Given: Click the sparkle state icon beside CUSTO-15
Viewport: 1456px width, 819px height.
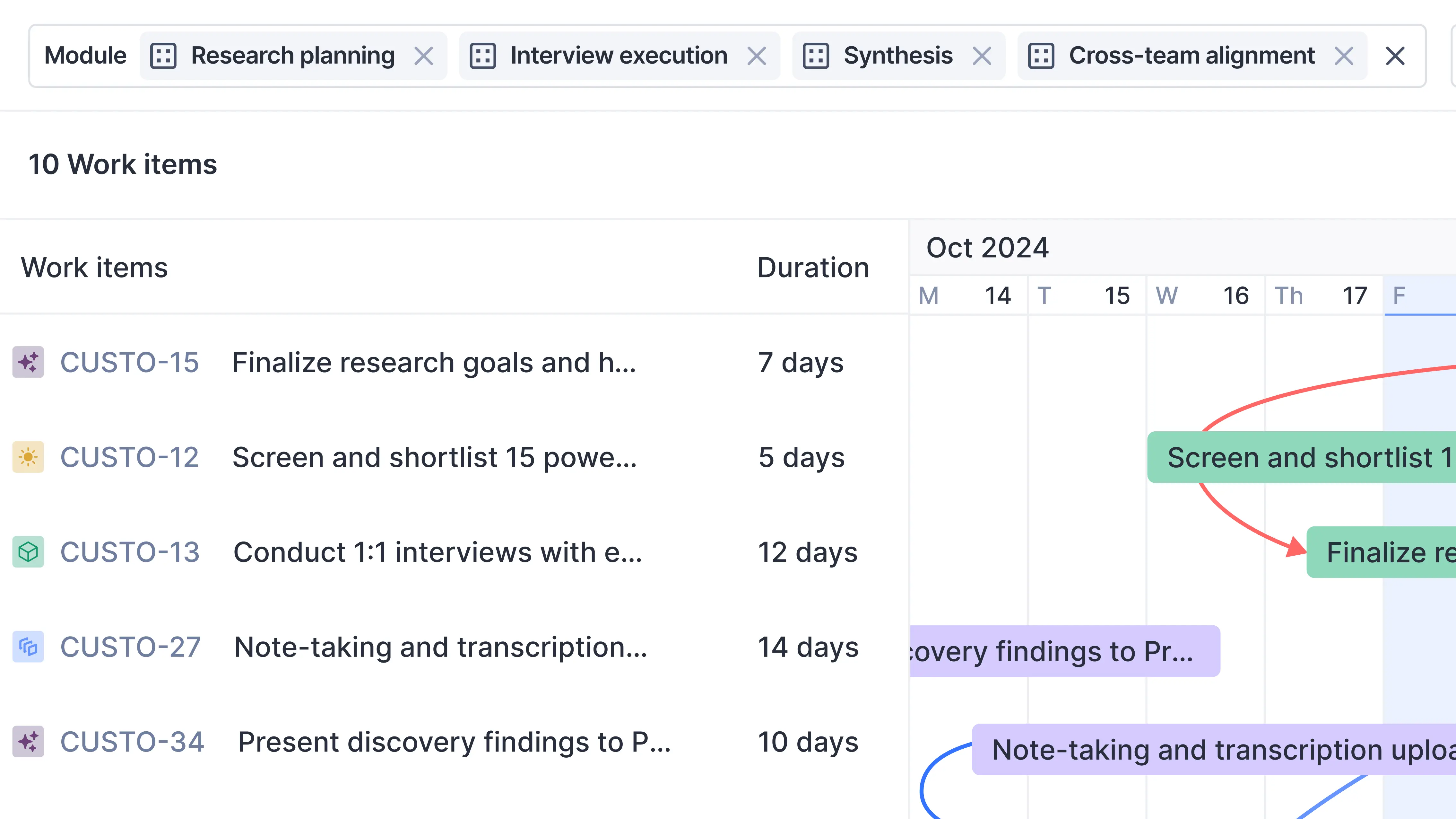Looking at the screenshot, I should [x=28, y=363].
